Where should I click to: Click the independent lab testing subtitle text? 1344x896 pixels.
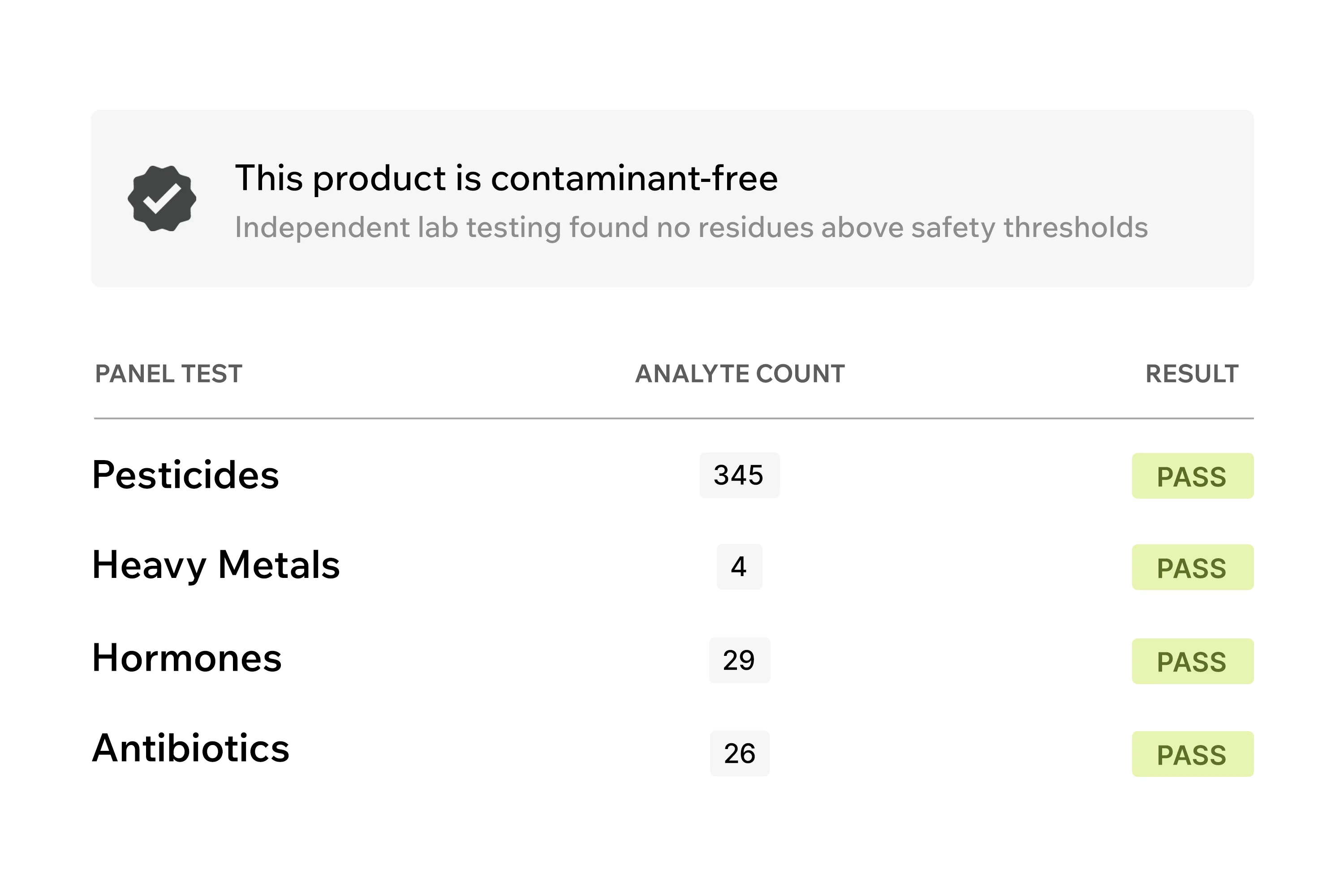tap(691, 228)
